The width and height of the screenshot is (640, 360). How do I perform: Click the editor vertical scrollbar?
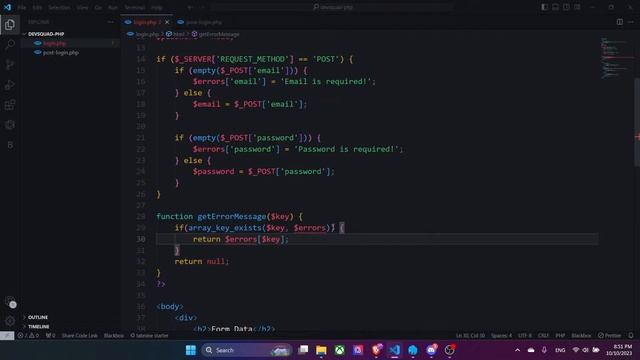point(637,122)
